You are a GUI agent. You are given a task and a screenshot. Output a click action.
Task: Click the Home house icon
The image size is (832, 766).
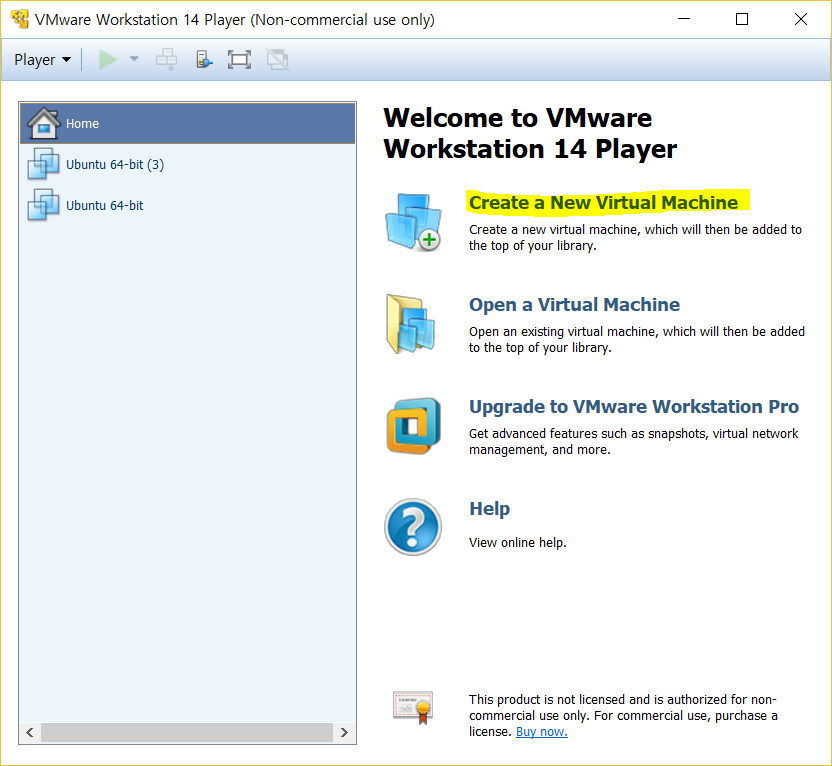pyautogui.click(x=44, y=123)
